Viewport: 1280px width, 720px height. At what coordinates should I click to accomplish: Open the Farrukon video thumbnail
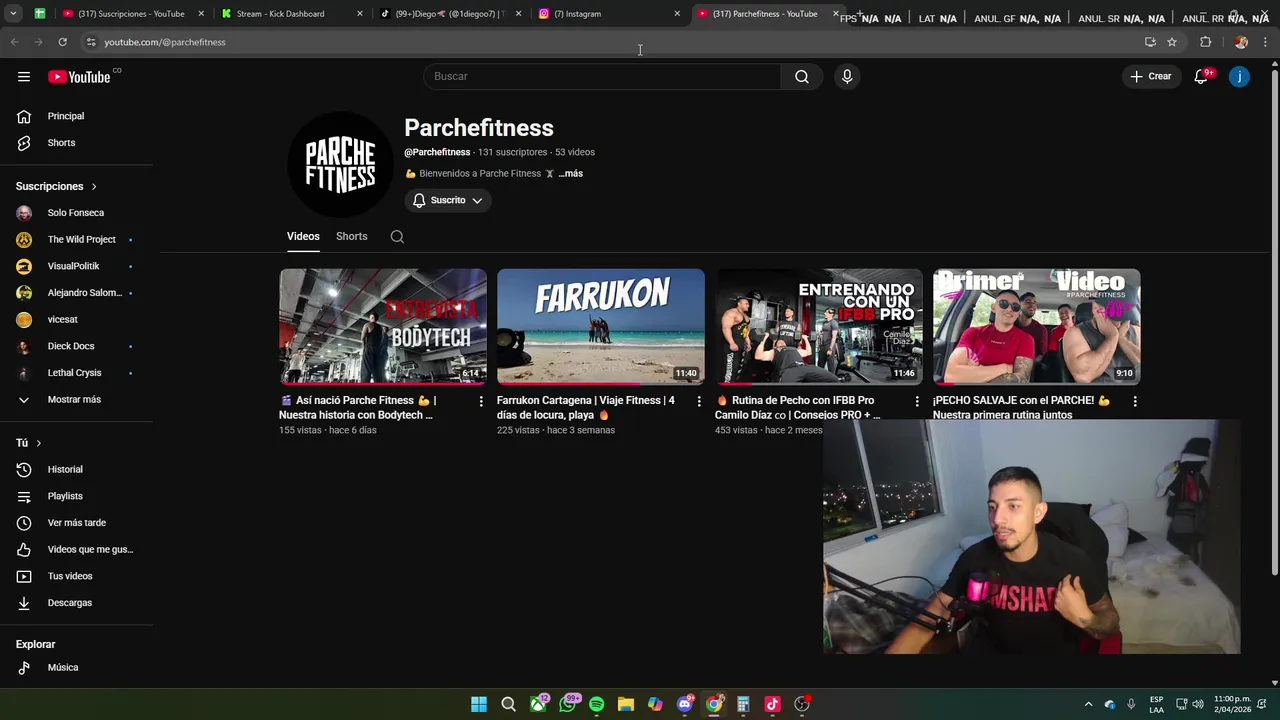pyautogui.click(x=601, y=326)
